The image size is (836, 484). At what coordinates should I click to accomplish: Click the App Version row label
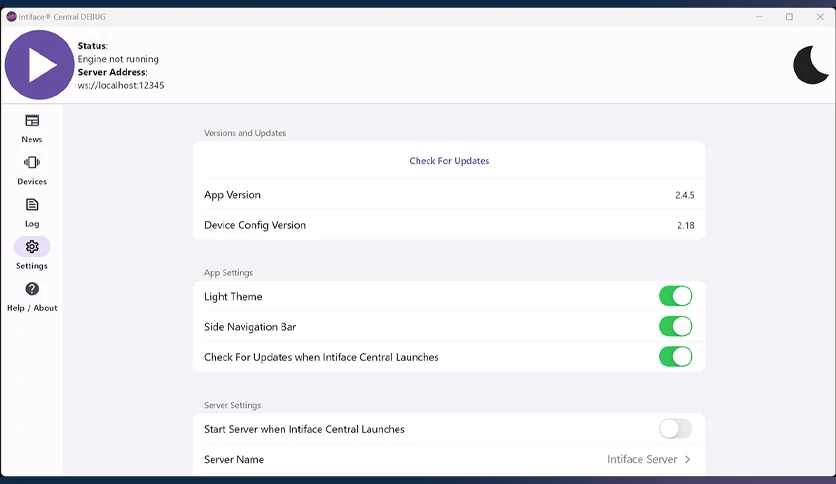(232, 195)
